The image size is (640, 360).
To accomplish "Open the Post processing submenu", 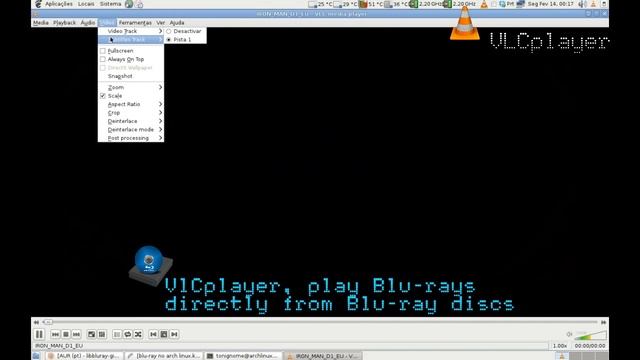I will (x=131, y=138).
